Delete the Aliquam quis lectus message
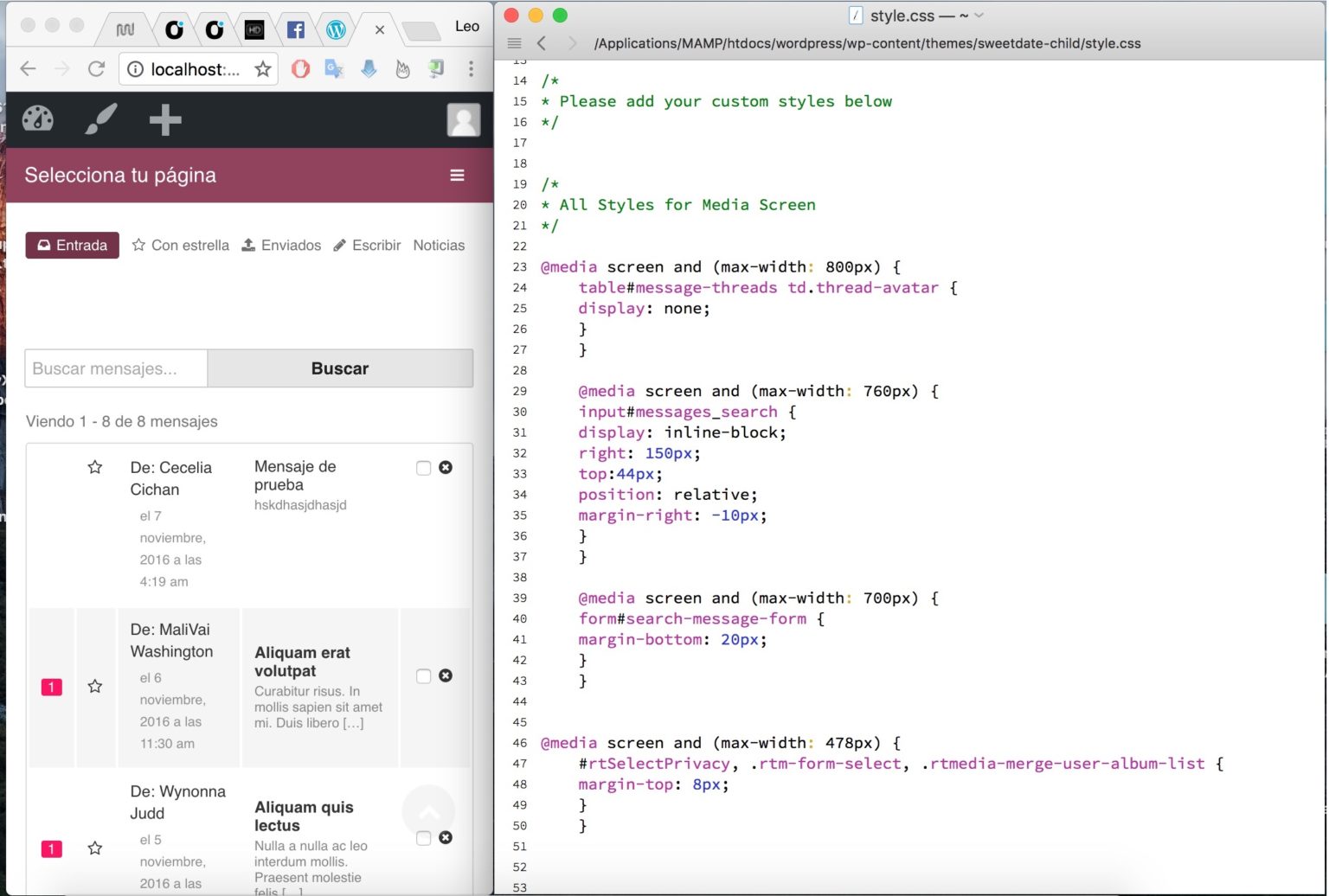 click(x=446, y=837)
